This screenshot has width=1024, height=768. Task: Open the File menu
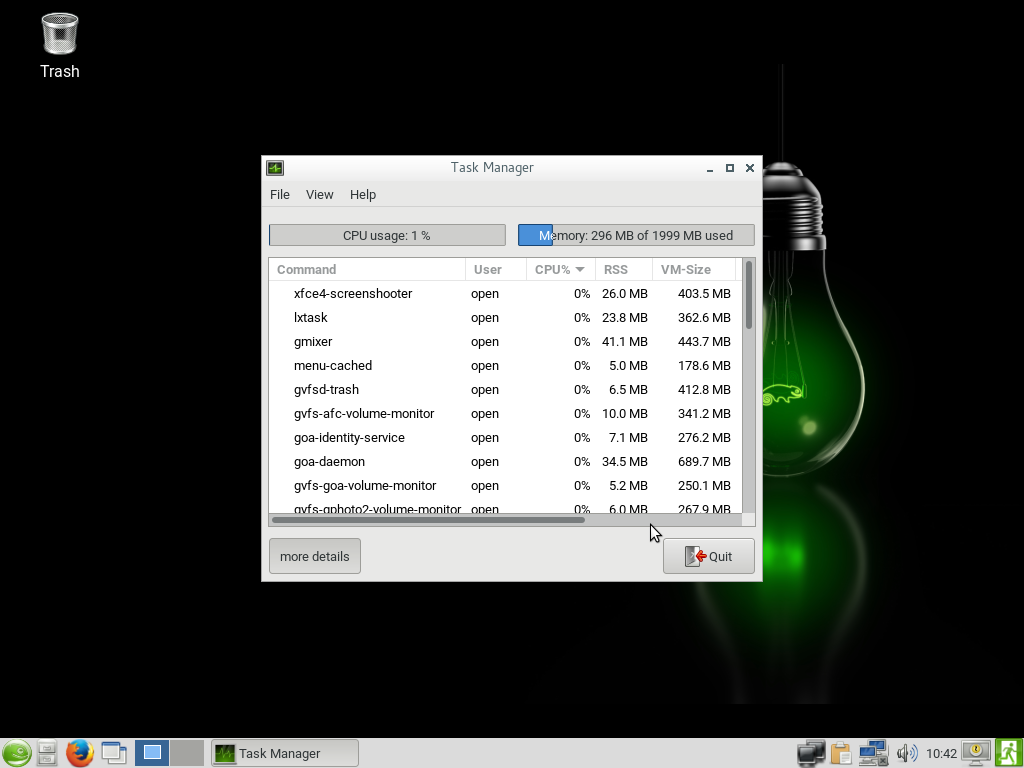pos(280,195)
